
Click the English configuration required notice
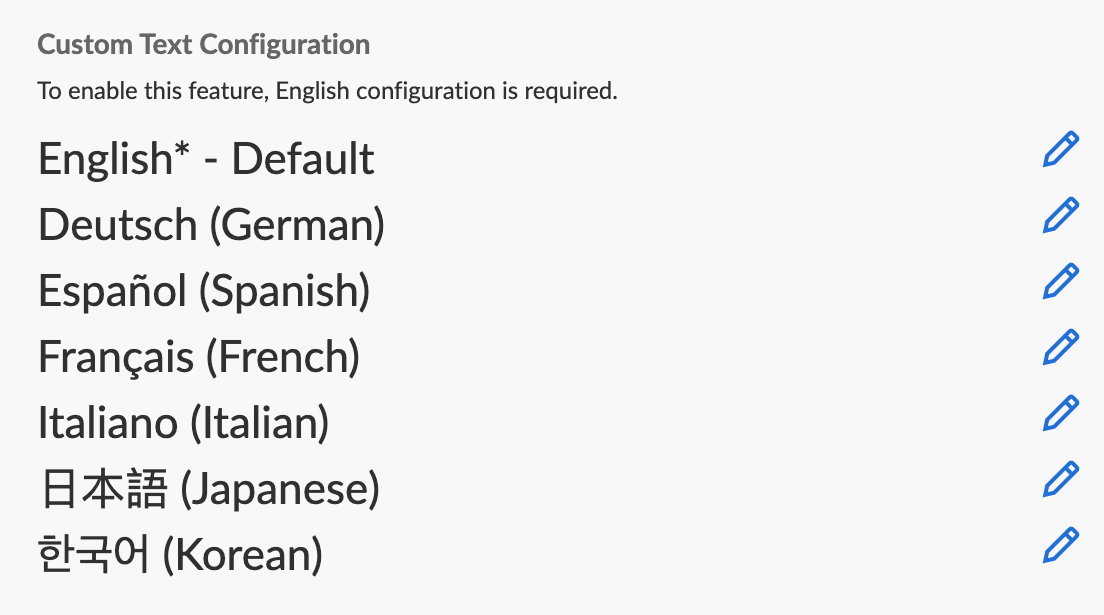[x=328, y=92]
